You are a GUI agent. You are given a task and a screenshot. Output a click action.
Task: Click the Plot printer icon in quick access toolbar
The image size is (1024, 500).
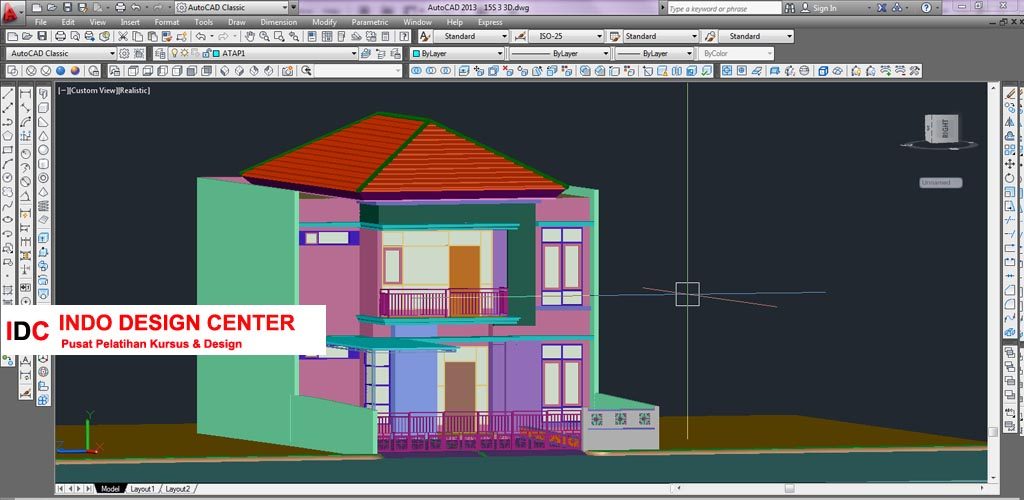[120, 8]
